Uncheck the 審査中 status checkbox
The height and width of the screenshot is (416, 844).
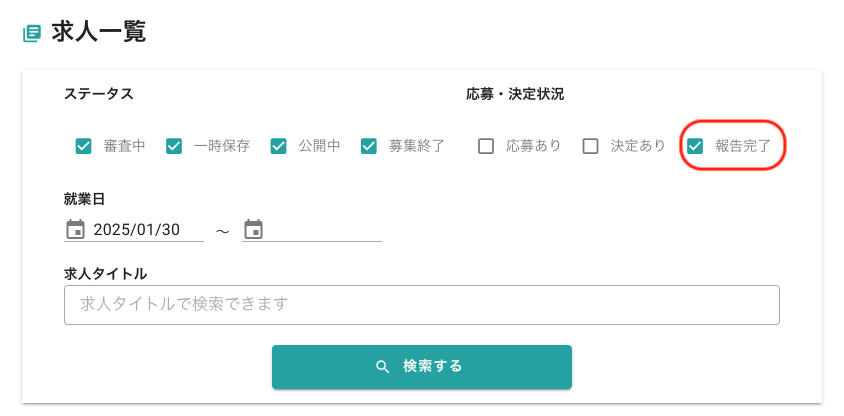84,146
